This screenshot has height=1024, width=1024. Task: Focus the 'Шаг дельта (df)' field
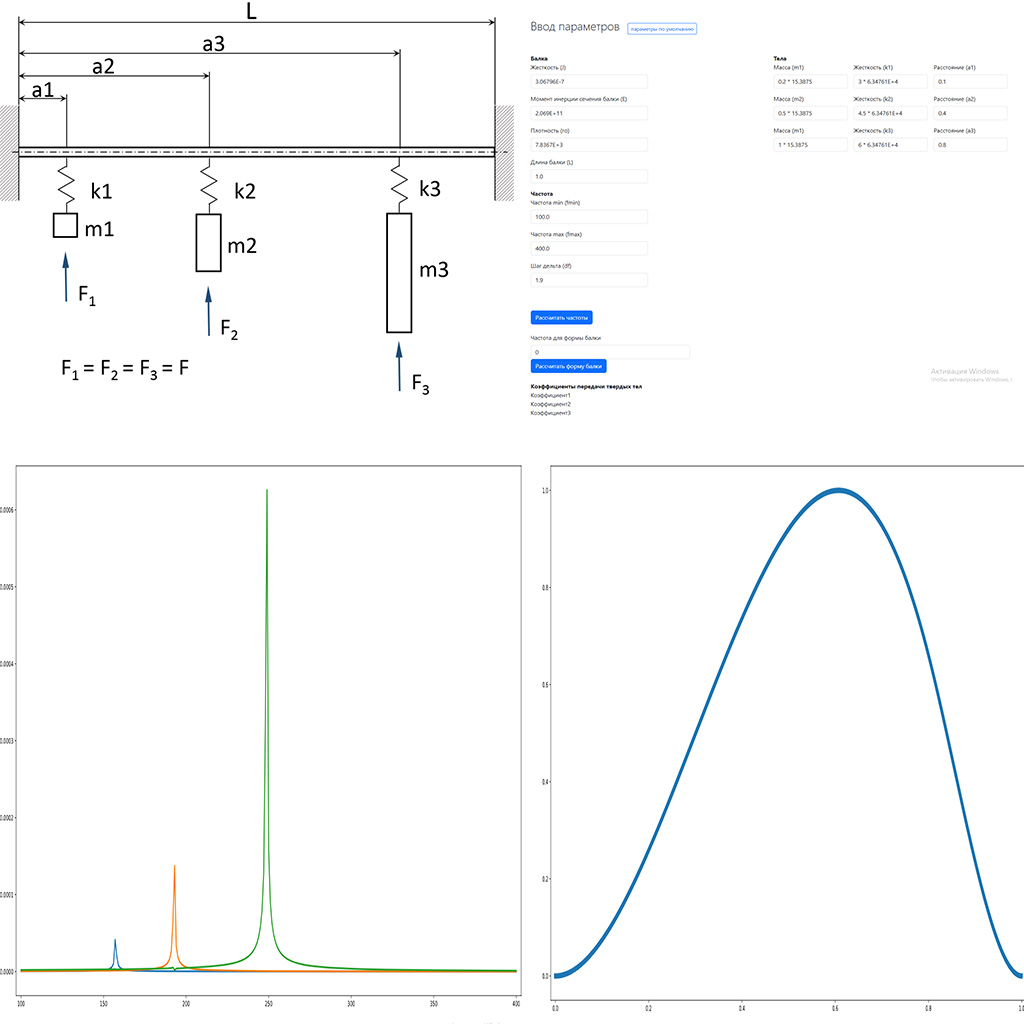tap(589, 280)
